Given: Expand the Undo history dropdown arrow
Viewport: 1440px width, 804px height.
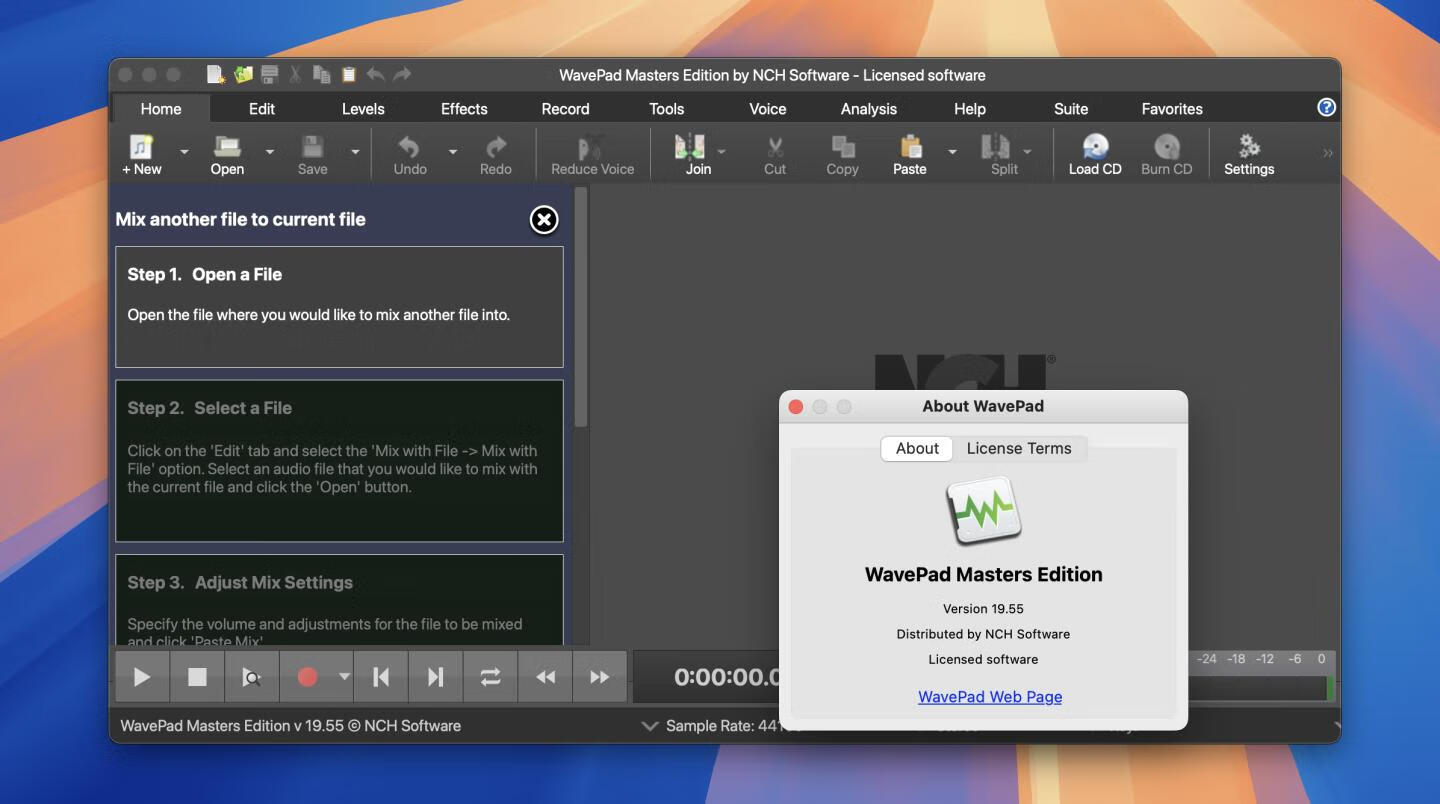Looking at the screenshot, I should click(453, 152).
